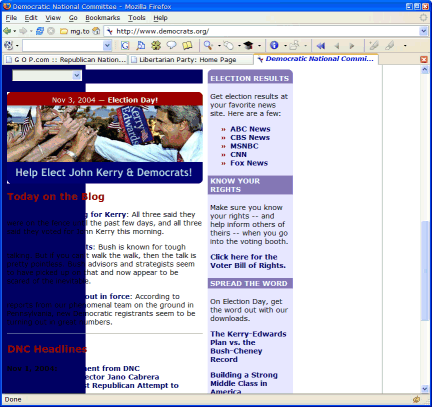Click the 'Done' status bar text
The image size is (432, 407).
tap(13, 399)
